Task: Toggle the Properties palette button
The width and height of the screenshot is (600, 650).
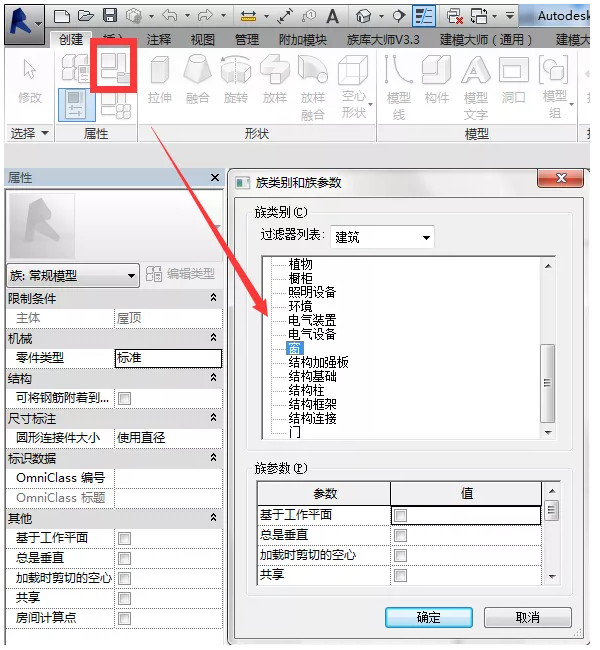Action: [x=76, y=104]
